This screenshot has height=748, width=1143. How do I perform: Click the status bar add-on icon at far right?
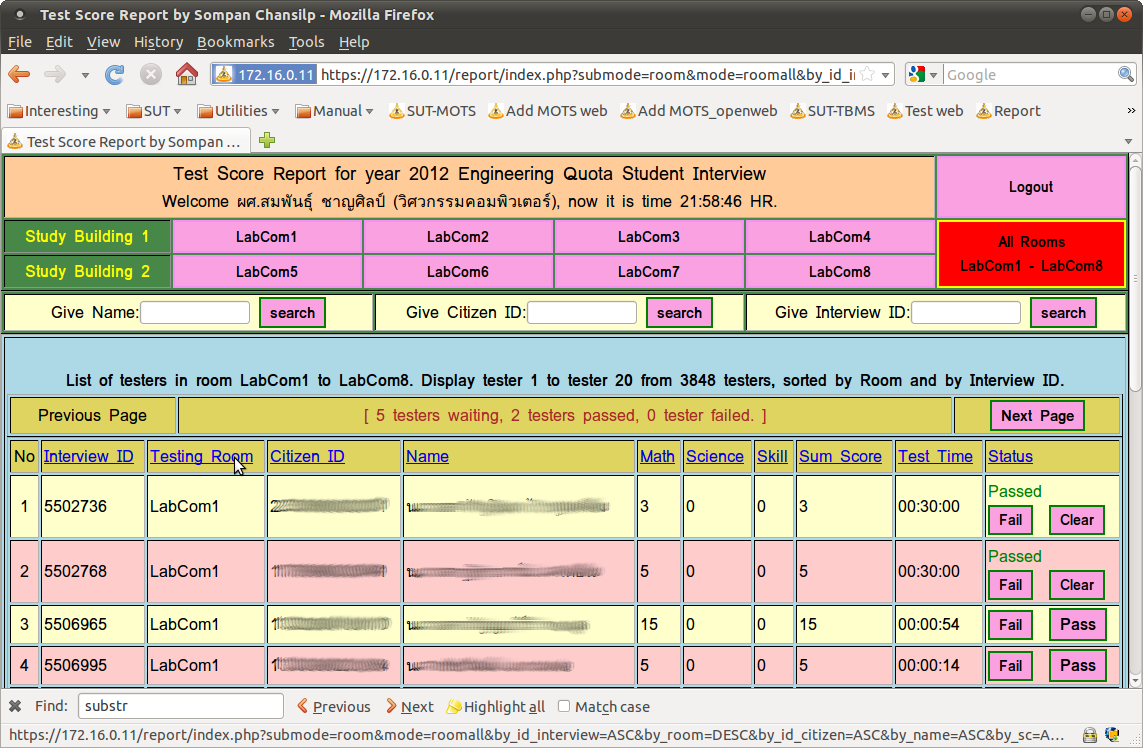1112,735
